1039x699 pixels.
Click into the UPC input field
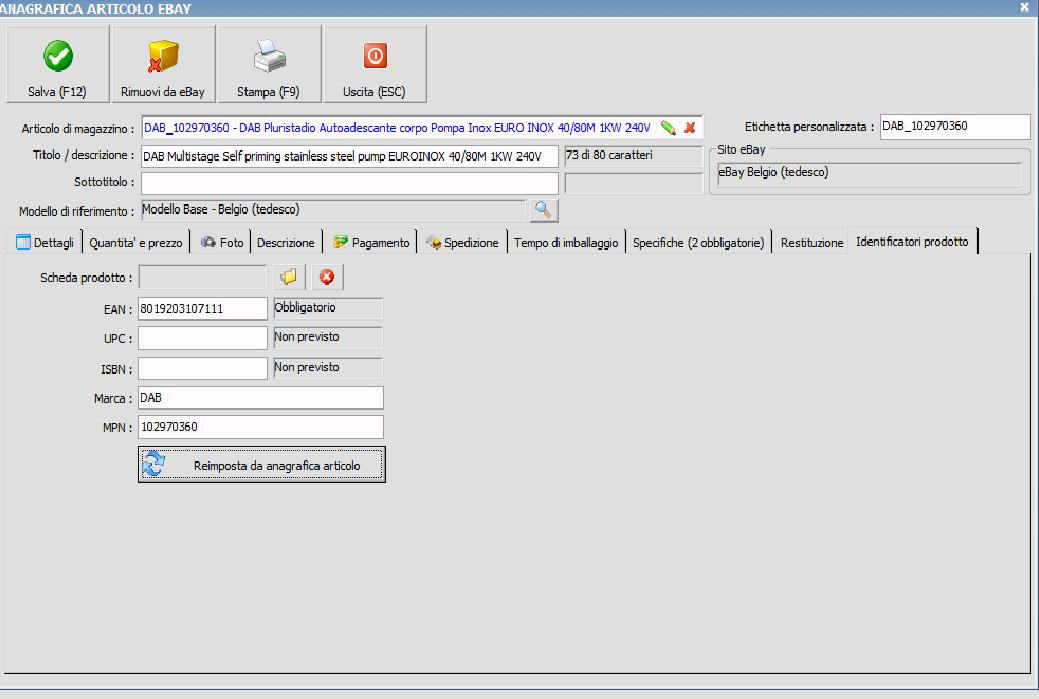tap(203, 338)
